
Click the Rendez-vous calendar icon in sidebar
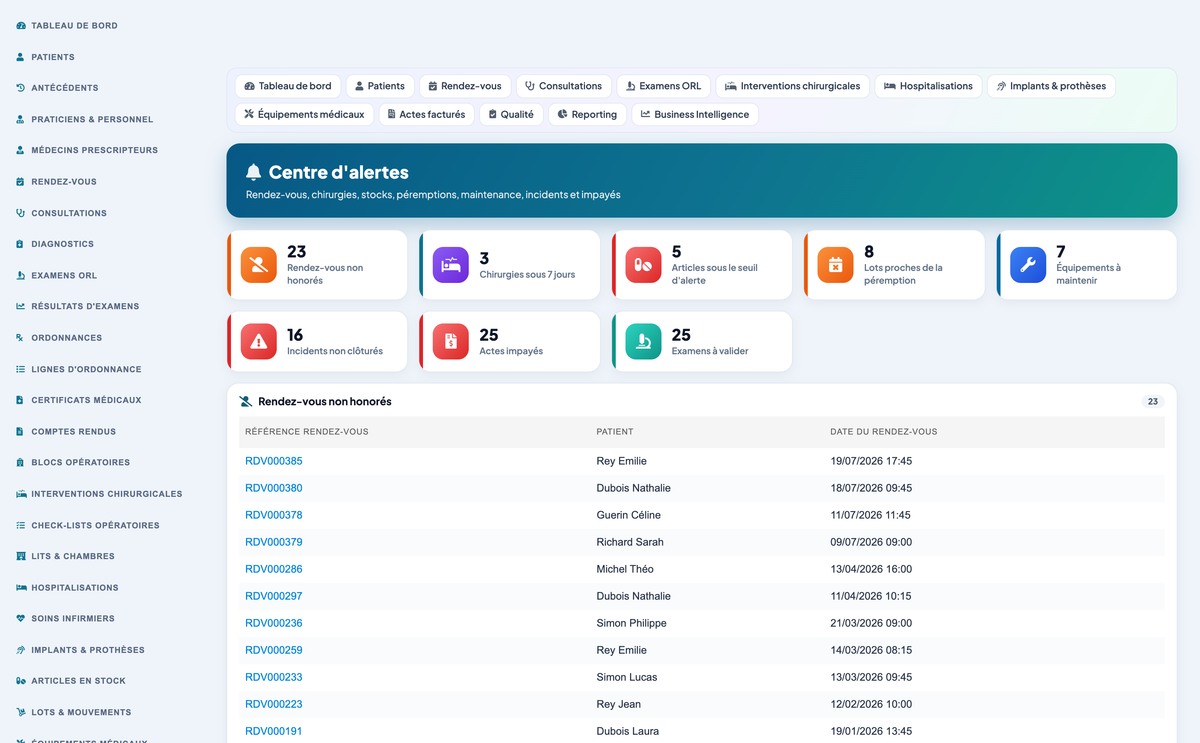(x=21, y=182)
